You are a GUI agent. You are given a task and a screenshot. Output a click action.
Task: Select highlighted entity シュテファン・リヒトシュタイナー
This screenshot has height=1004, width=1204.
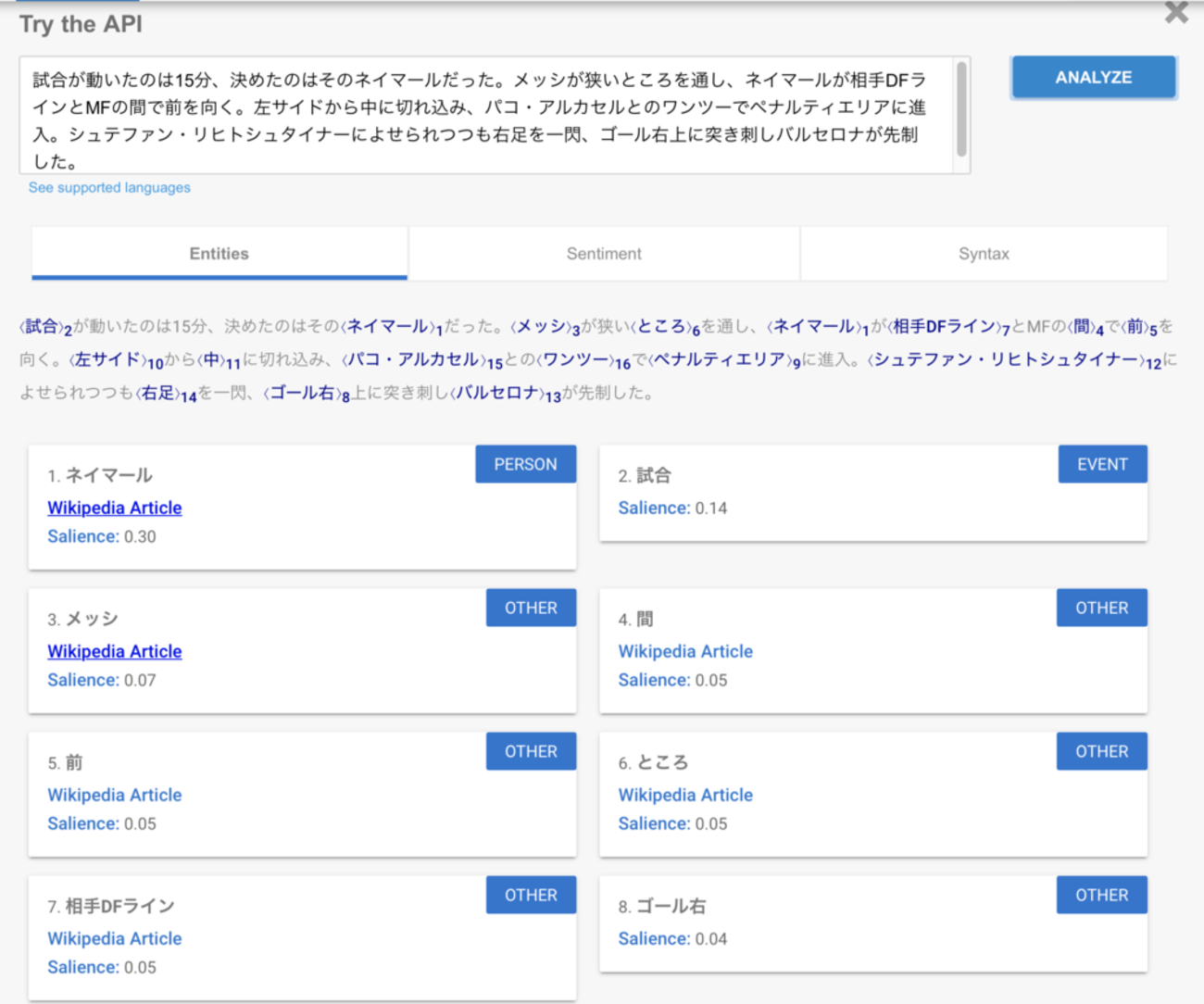point(1007,360)
